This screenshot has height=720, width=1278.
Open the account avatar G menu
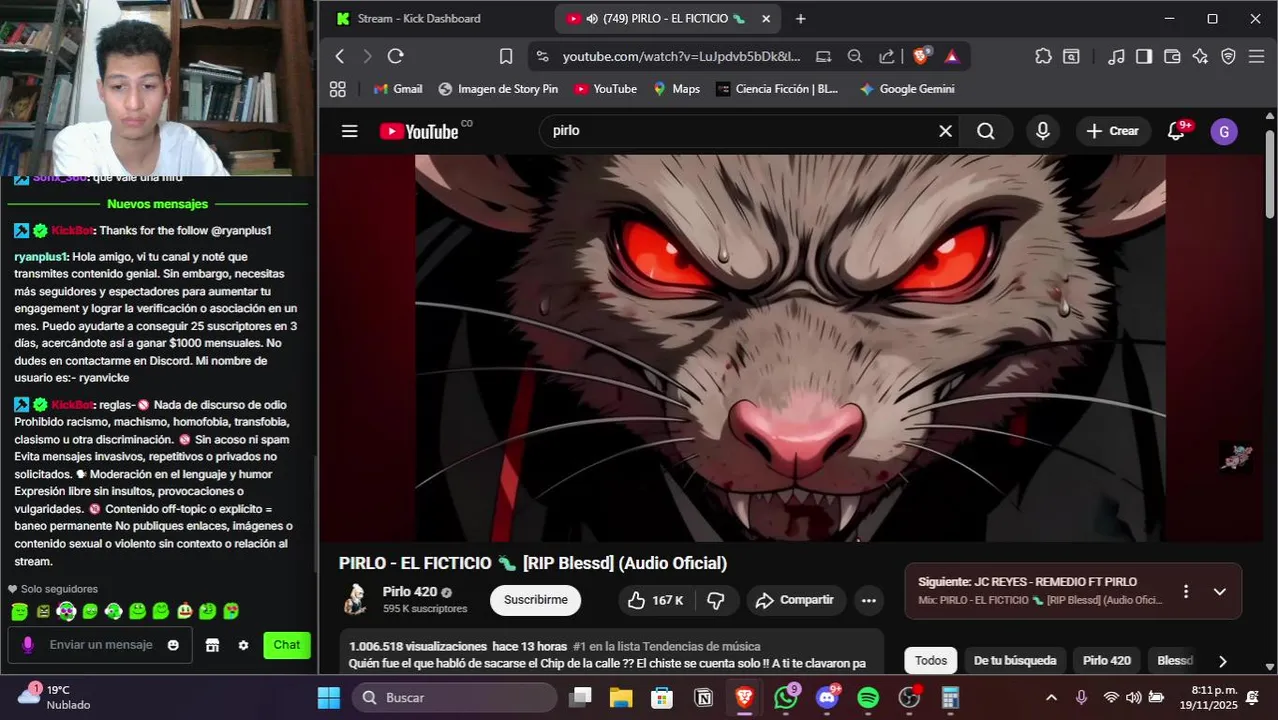[x=1224, y=131]
